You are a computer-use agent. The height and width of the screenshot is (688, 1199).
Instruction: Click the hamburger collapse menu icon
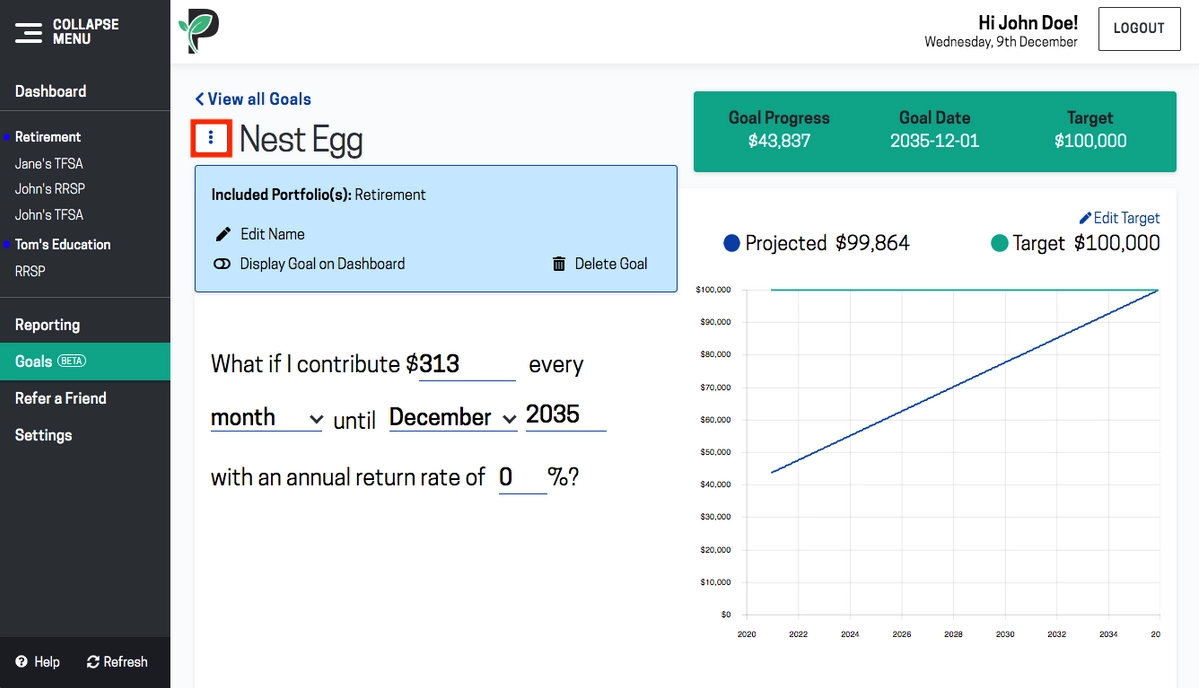pyautogui.click(x=28, y=32)
